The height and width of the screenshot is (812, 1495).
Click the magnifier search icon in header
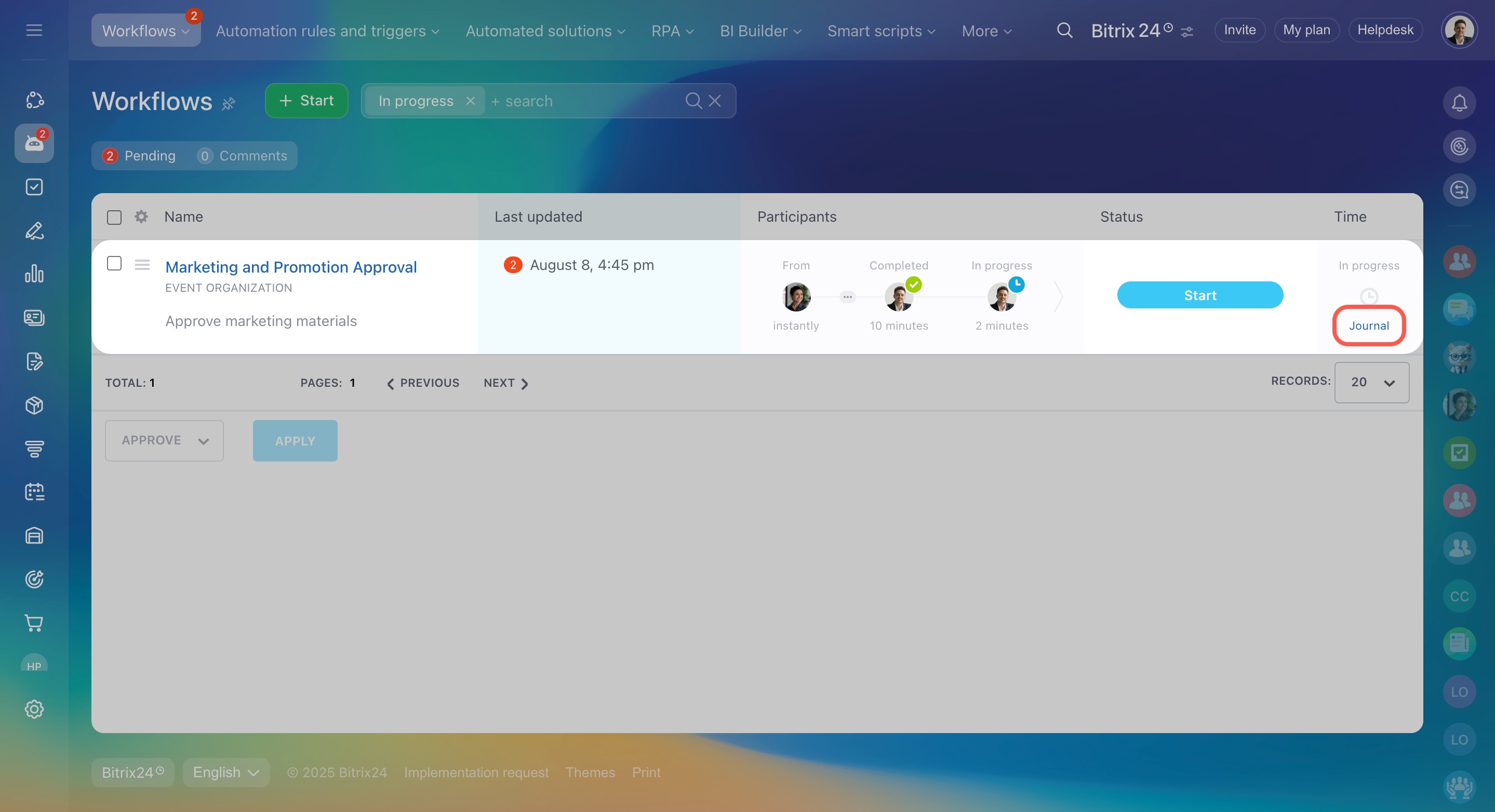(x=1064, y=30)
